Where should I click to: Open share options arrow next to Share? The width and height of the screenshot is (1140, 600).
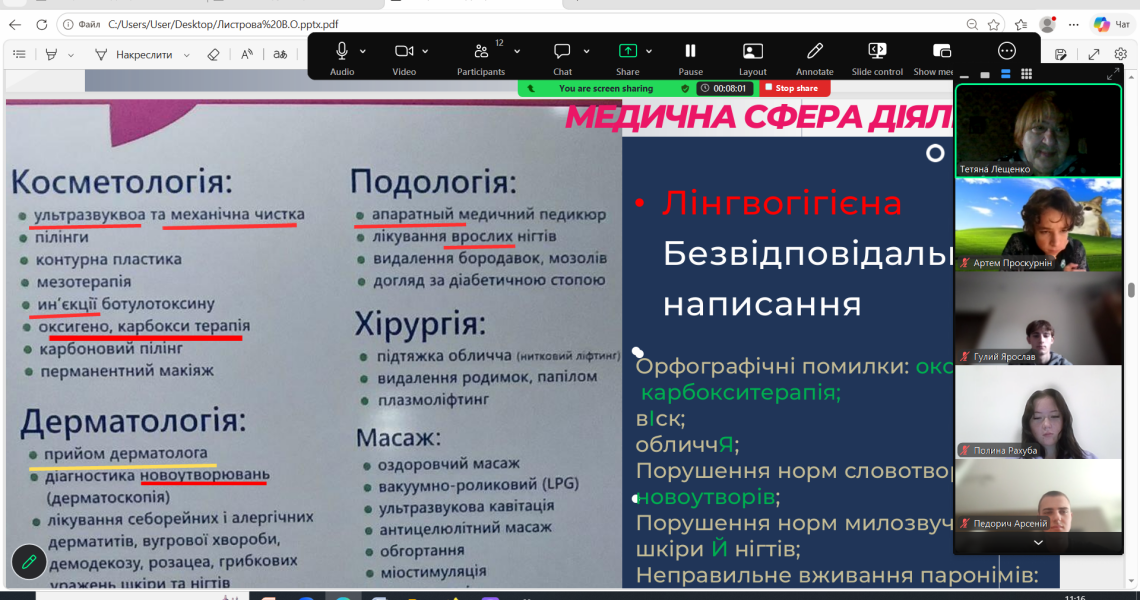click(649, 52)
